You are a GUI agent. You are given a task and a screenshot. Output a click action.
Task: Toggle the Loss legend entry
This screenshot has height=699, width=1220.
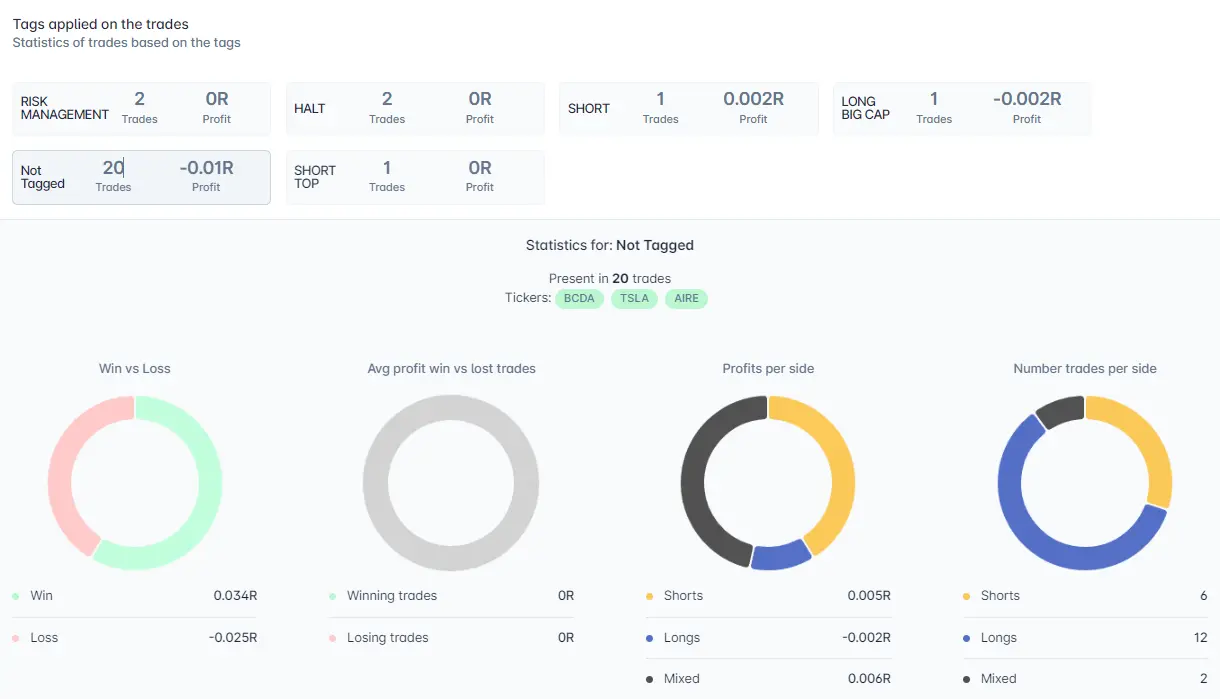(x=43, y=637)
